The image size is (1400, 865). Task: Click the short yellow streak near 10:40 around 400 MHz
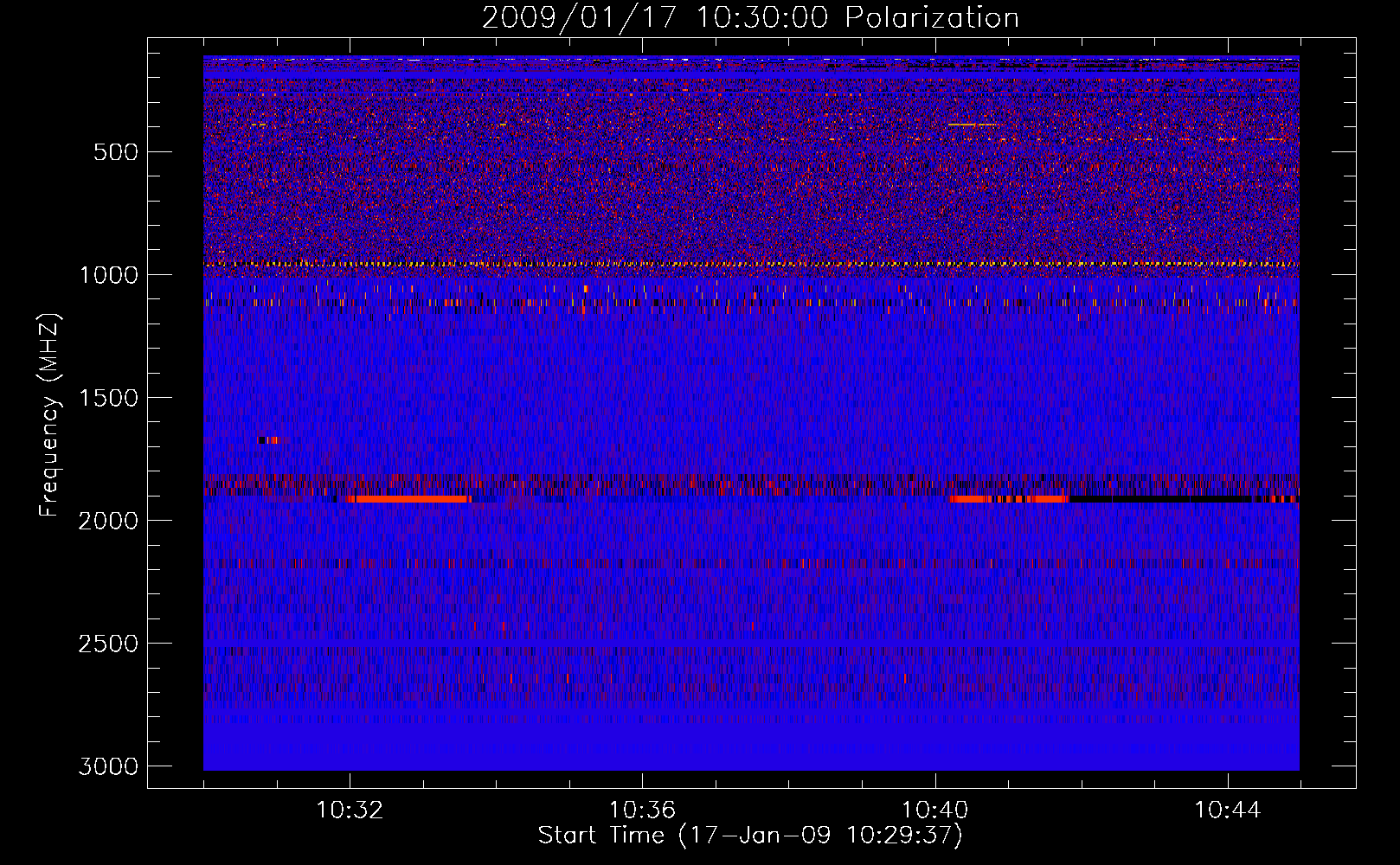pyautogui.click(x=971, y=125)
